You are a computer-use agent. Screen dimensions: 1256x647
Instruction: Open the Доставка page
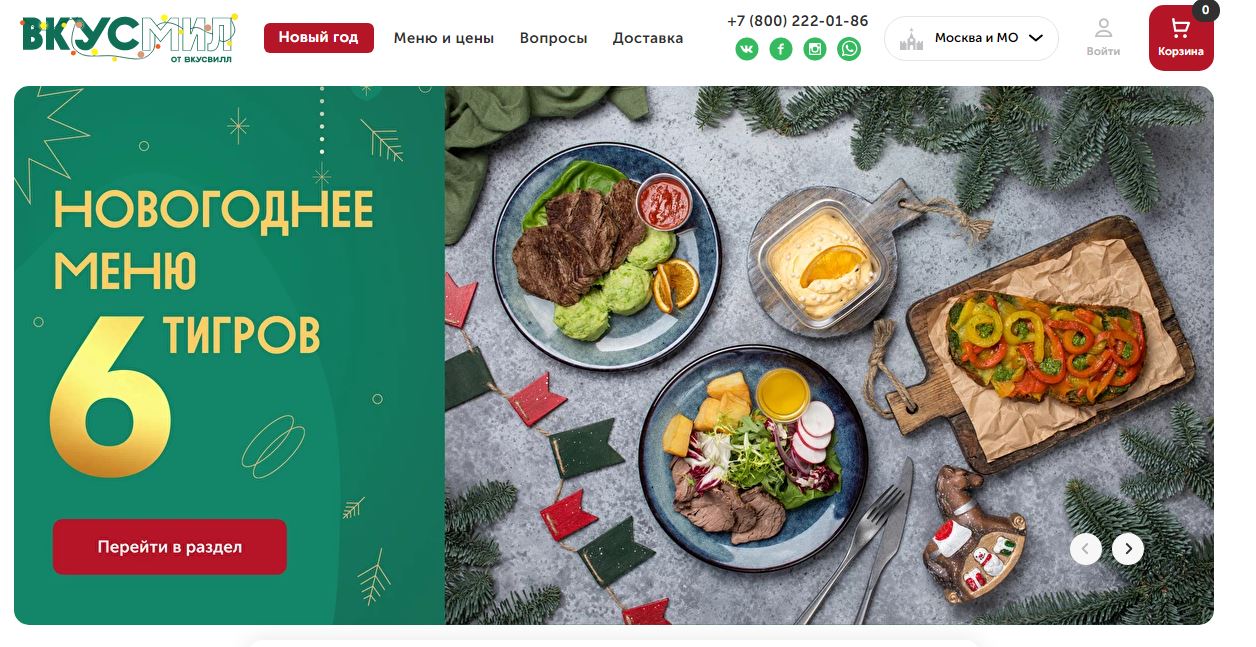tap(648, 38)
